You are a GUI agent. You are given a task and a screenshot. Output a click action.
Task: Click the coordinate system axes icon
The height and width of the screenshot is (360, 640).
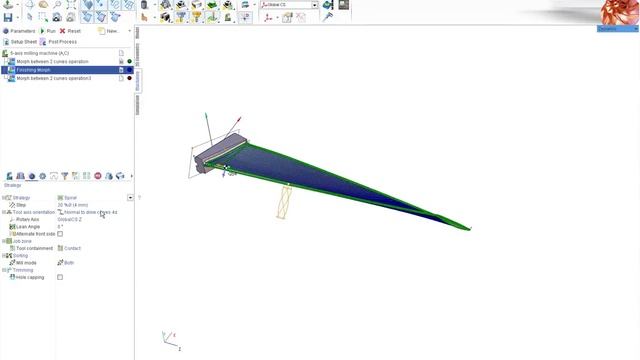point(268,18)
